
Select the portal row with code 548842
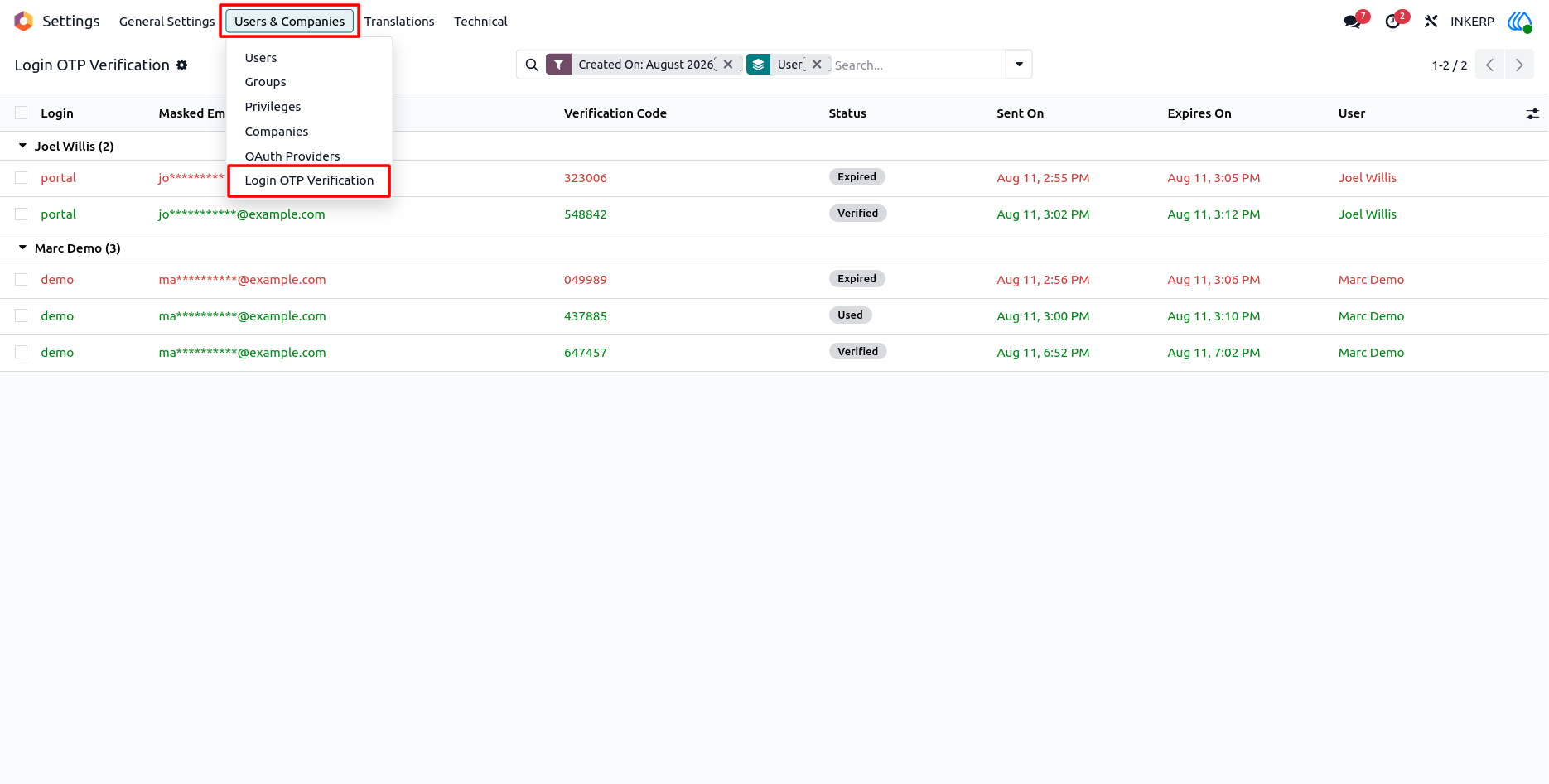click(x=22, y=214)
